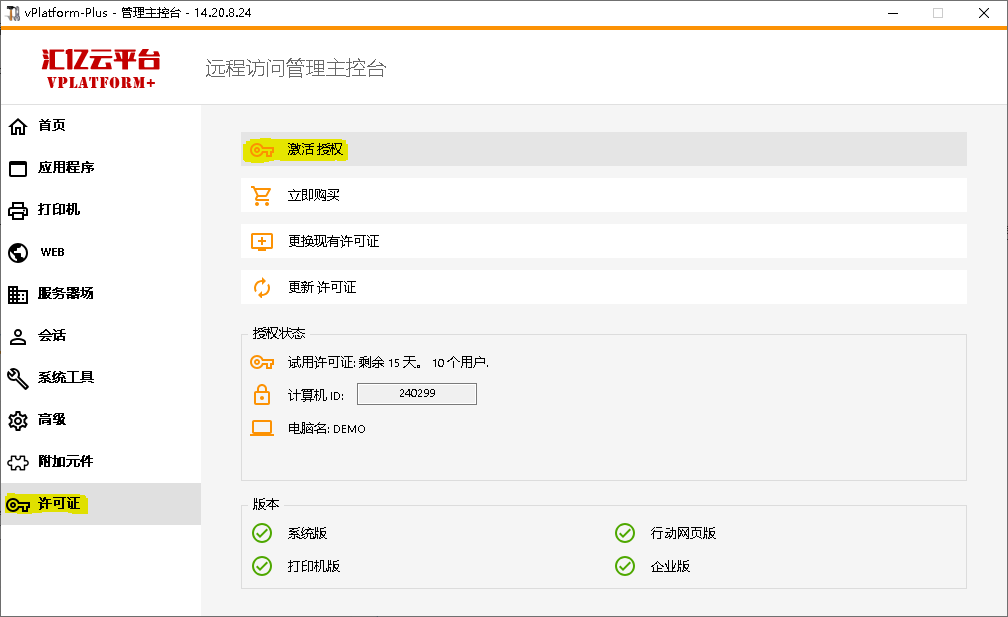Toggle the 打印机版 green checkmark
The height and width of the screenshot is (617, 1008).
click(x=262, y=566)
